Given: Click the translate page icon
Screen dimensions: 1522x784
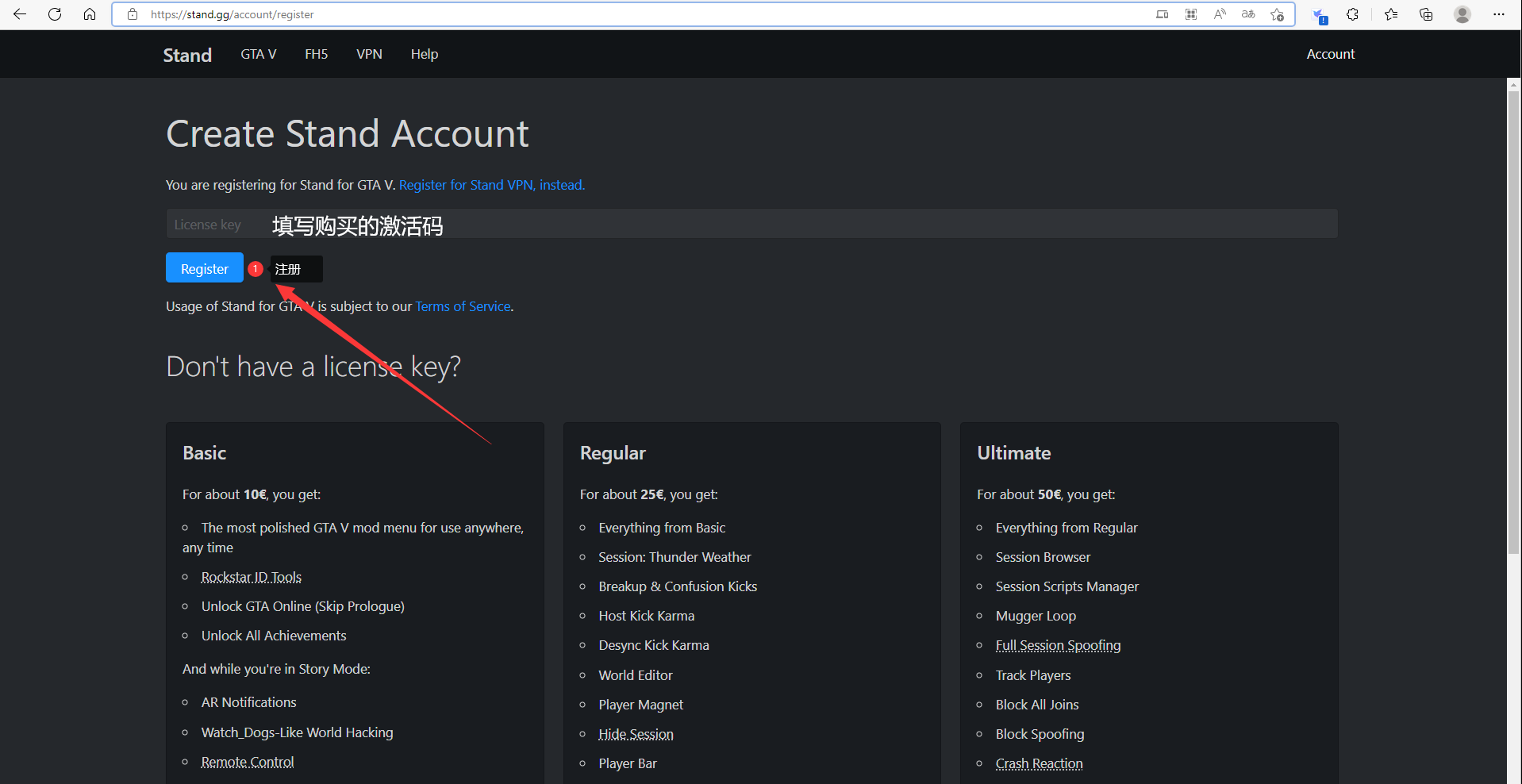Looking at the screenshot, I should tap(1248, 14).
